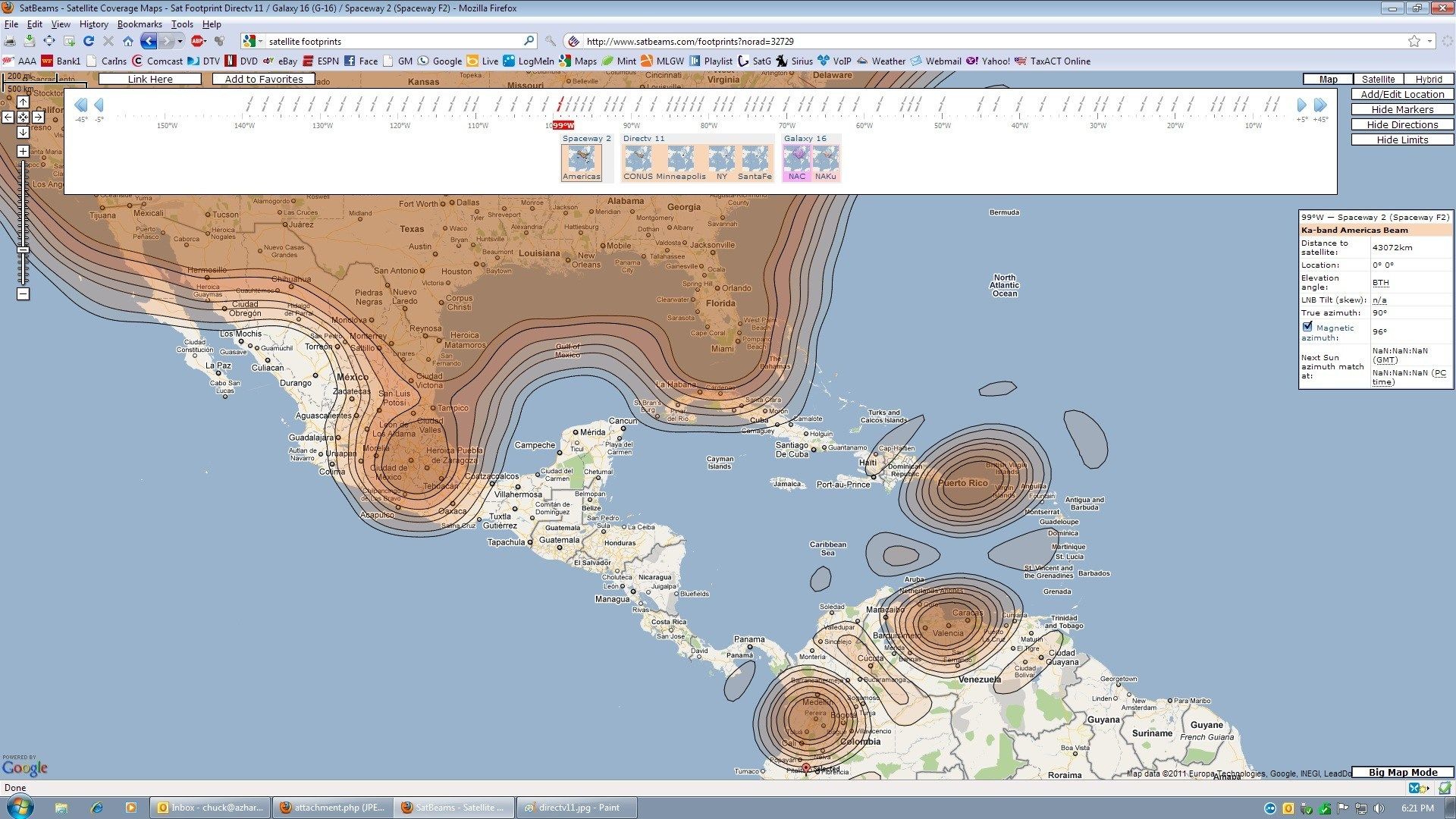Image resolution: width=1456 pixels, height=819 pixels.
Task: Open the Bookmarks menu
Action: coord(140,24)
